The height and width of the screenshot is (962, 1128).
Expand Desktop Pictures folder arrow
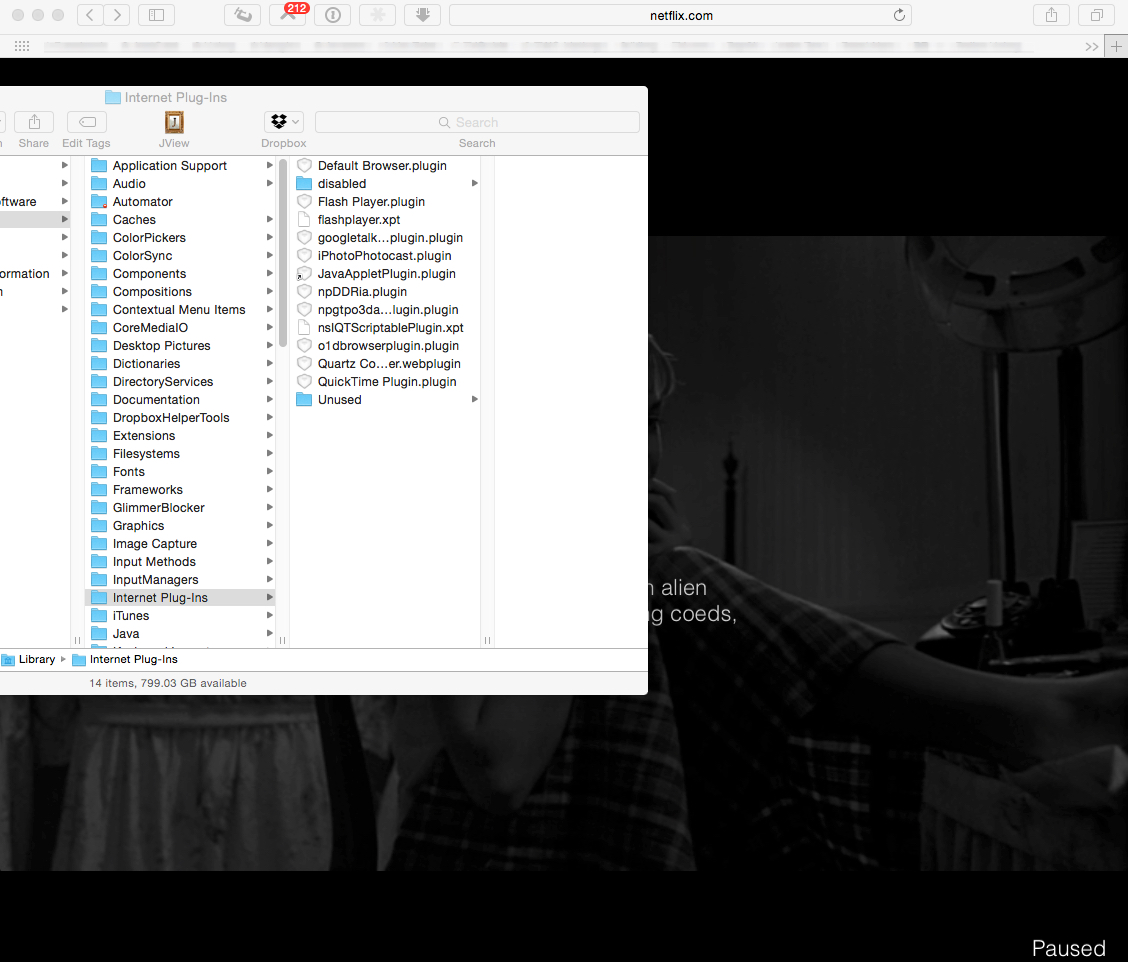270,345
